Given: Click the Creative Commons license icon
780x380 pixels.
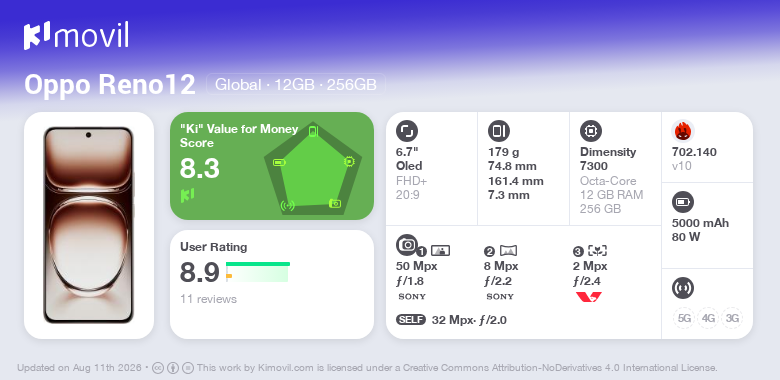Looking at the screenshot, I should [158, 369].
